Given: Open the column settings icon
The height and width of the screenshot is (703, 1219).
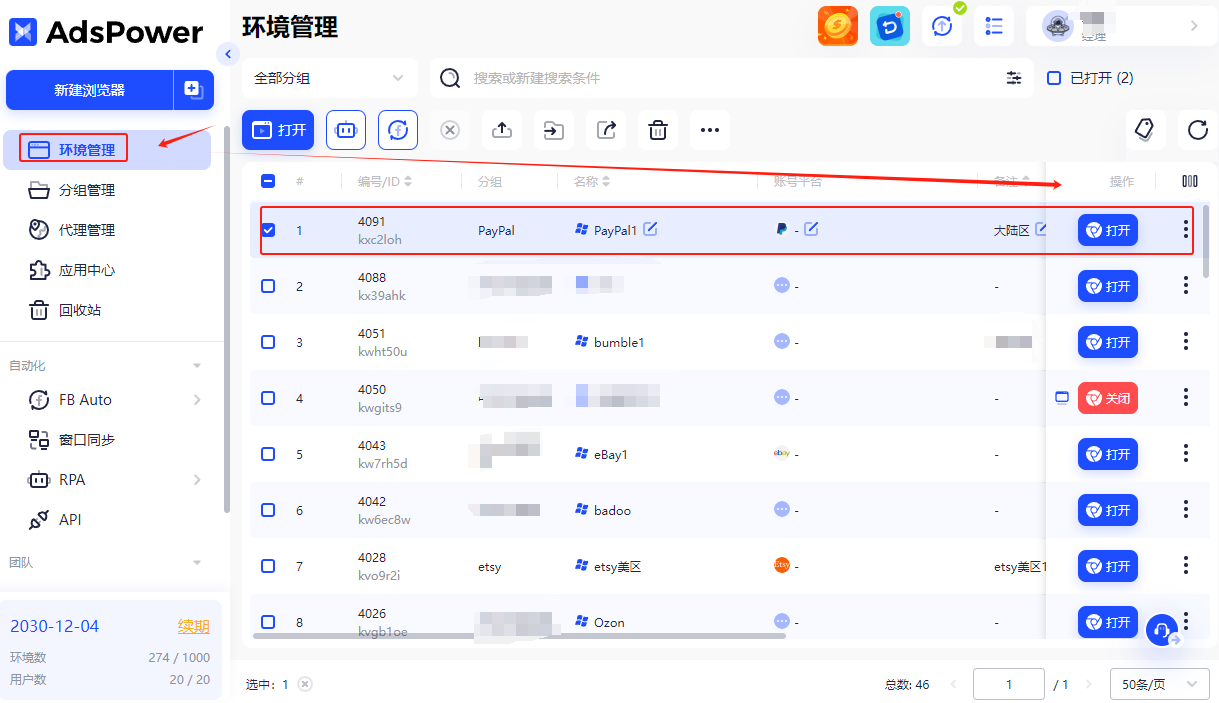Looking at the screenshot, I should coord(1190,181).
